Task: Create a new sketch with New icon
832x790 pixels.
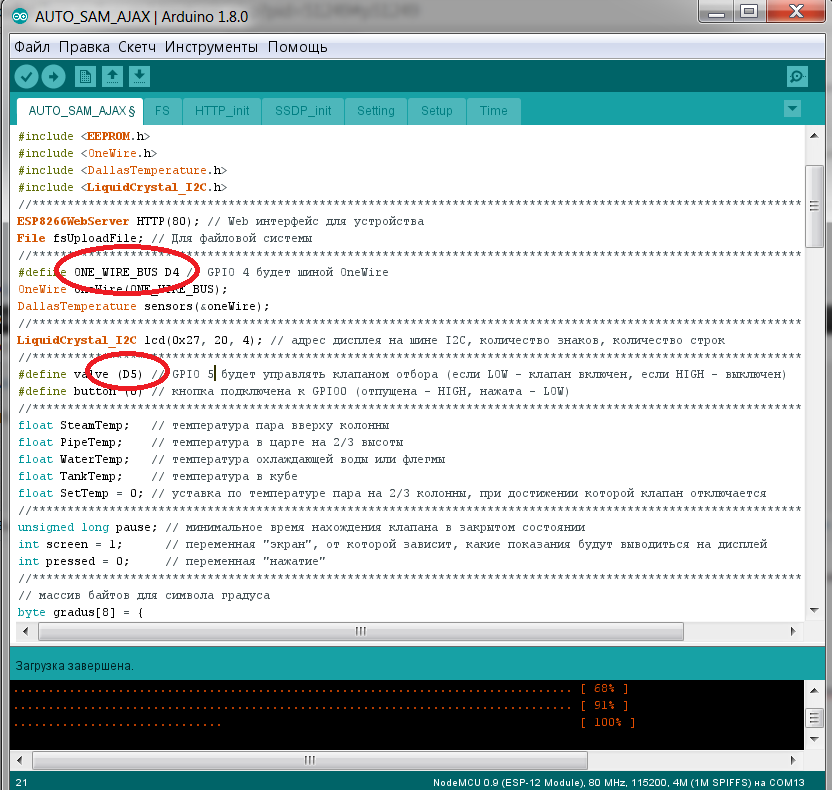Action: click(86, 76)
